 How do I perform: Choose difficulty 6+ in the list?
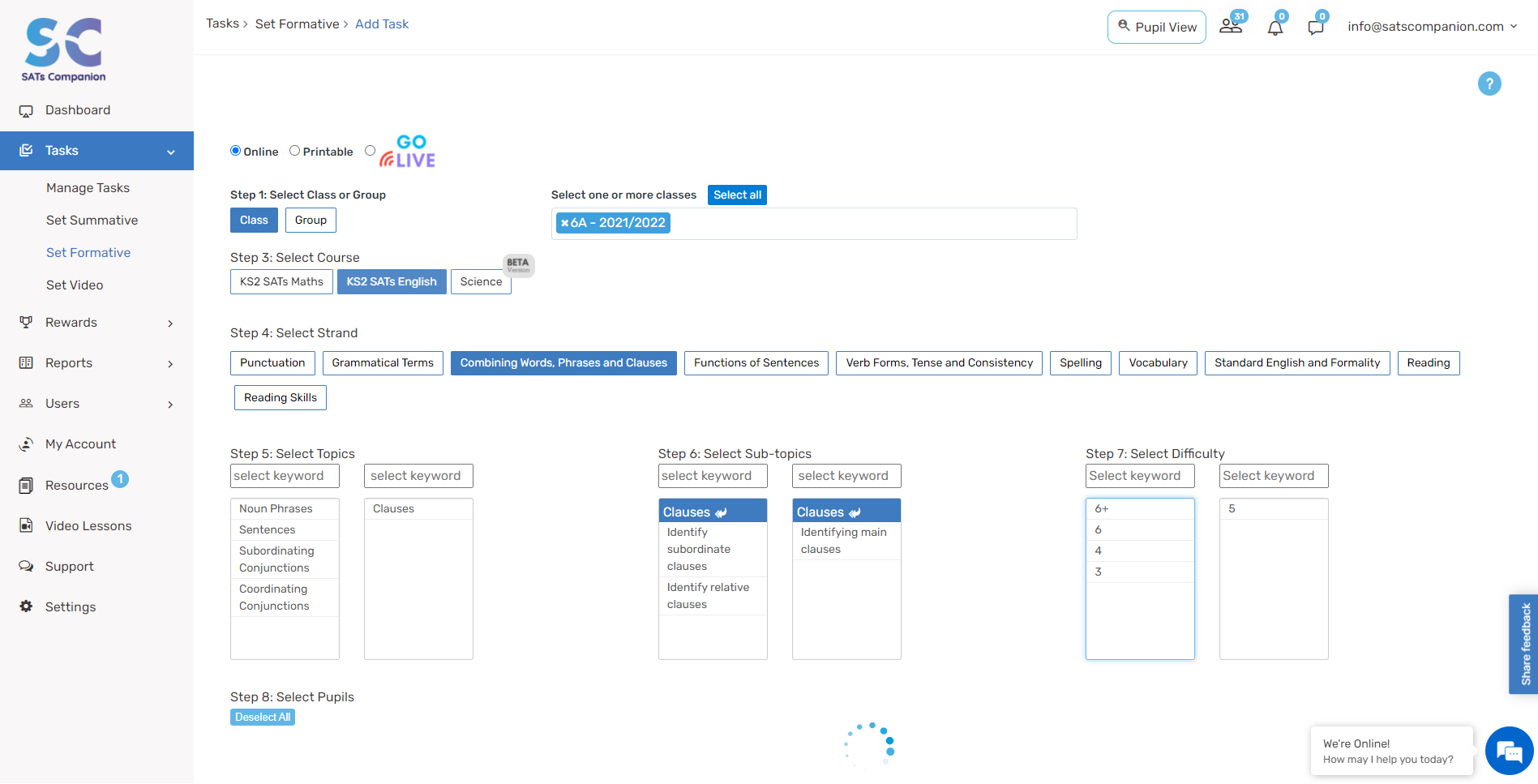pyautogui.click(x=1140, y=509)
